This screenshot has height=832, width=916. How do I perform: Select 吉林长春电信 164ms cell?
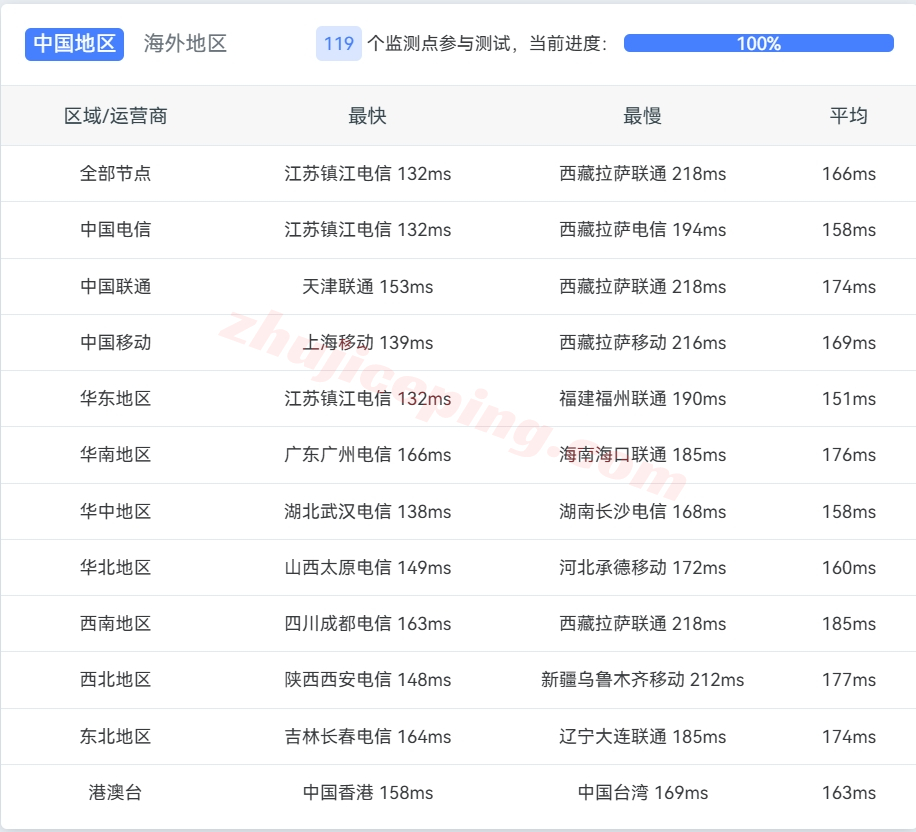367,736
